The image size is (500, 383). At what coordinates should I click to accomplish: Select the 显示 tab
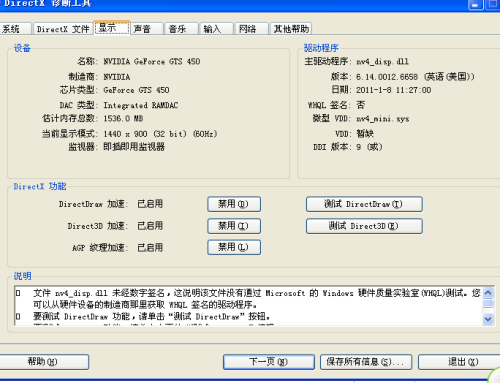112,28
